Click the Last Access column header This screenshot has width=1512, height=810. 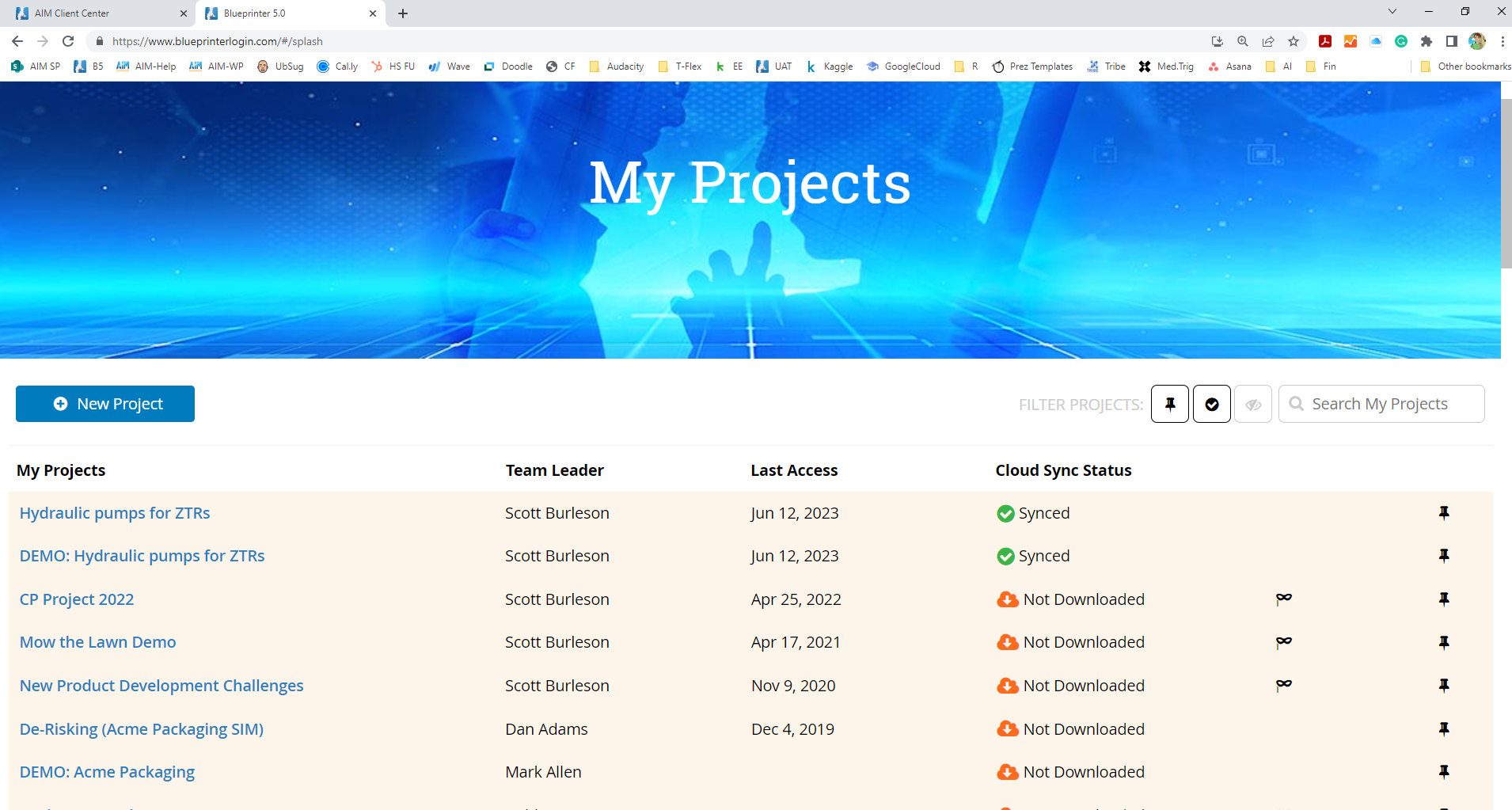794,470
